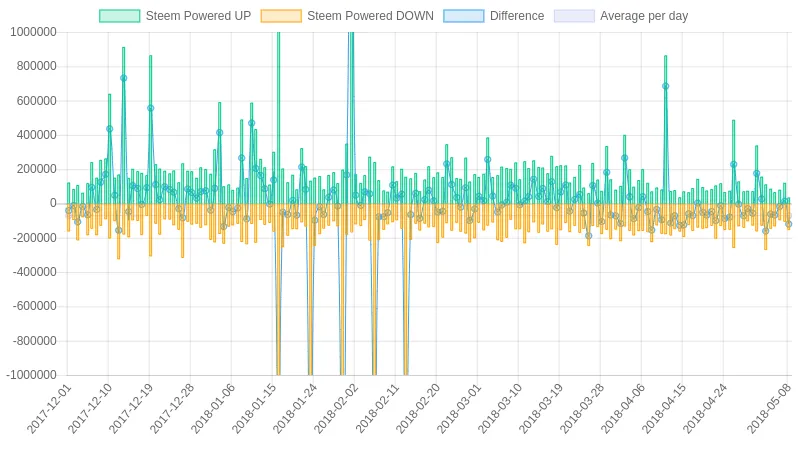Click the blue Difference legend swatch
This screenshot has width=798, height=450.
click(x=464, y=16)
